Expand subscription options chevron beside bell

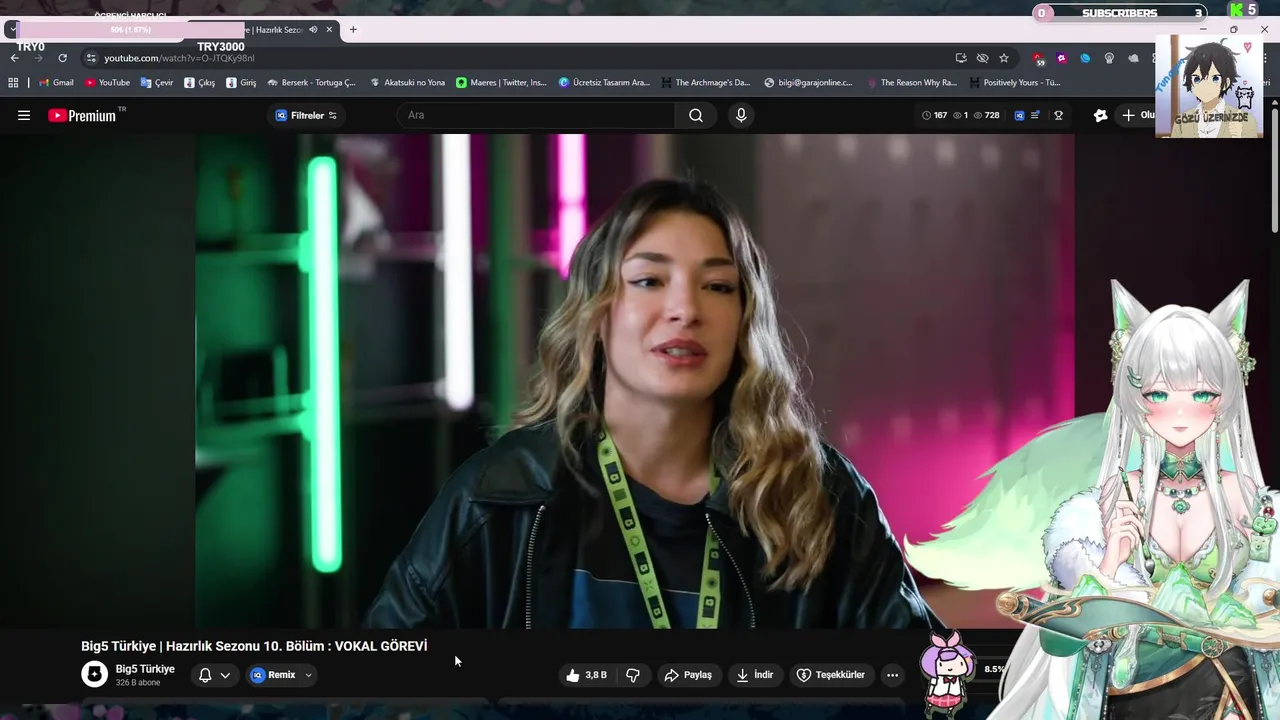pos(225,675)
